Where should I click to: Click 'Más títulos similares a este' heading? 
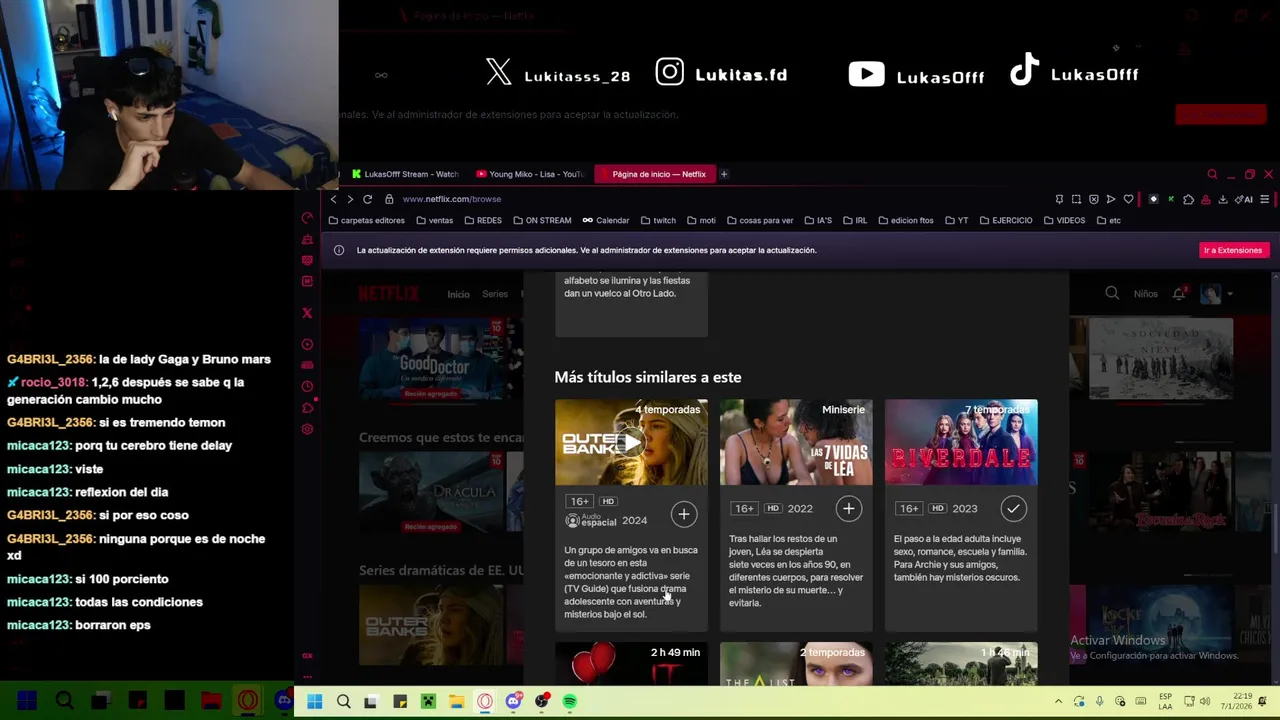pos(648,377)
